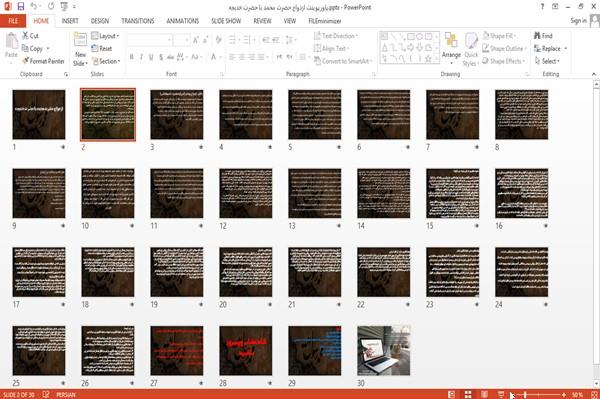
Task: Open the TRANSITIONS ribbon tab
Action: coord(138,21)
